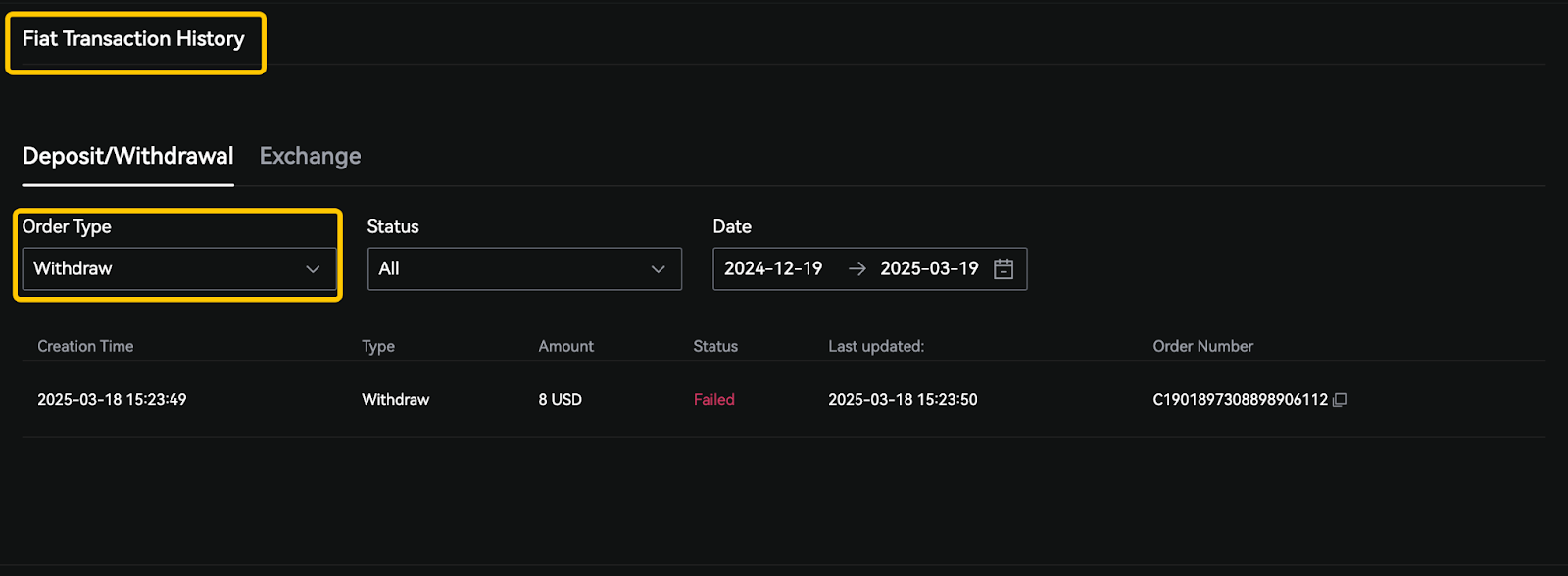Click the end date 2025-03-19 field
Screen dimensions: 1568x576
point(929,268)
